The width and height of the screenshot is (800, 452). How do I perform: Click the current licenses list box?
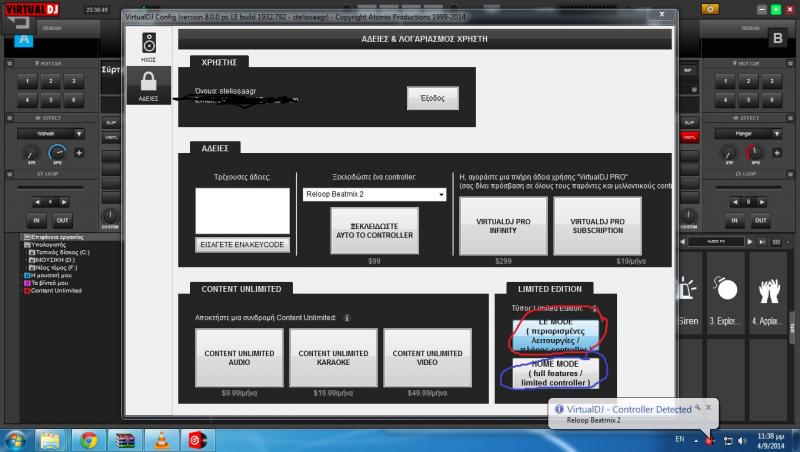tap(242, 211)
